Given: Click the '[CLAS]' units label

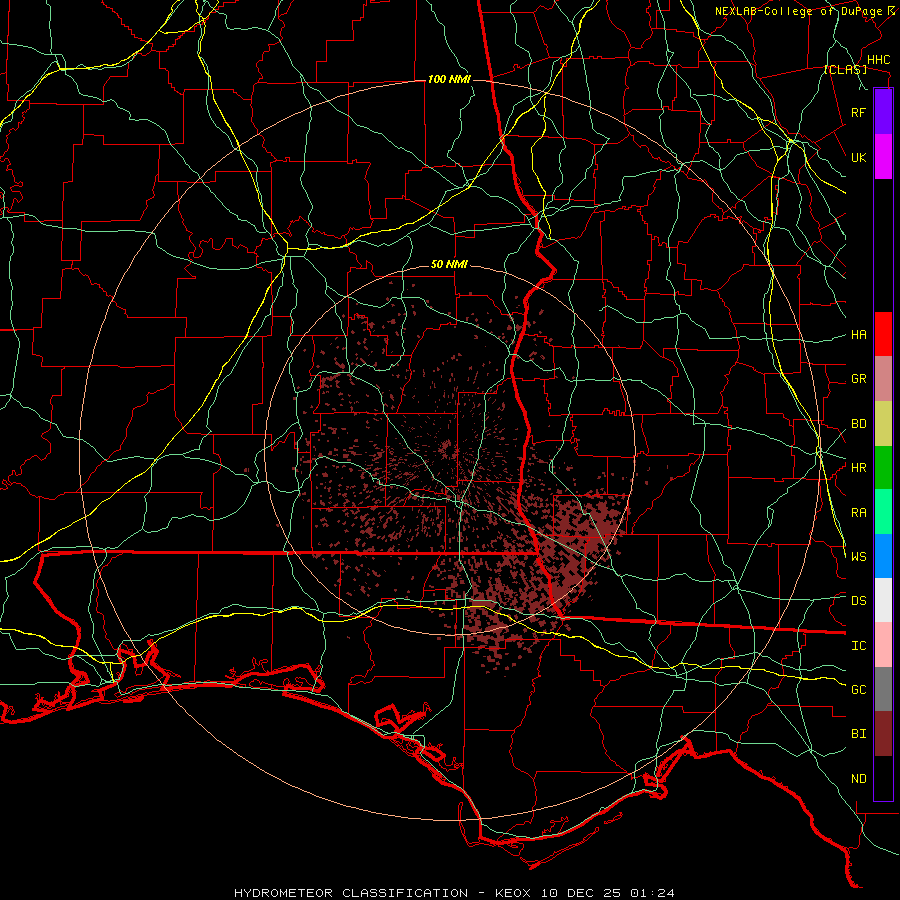Looking at the screenshot, I should click(845, 70).
